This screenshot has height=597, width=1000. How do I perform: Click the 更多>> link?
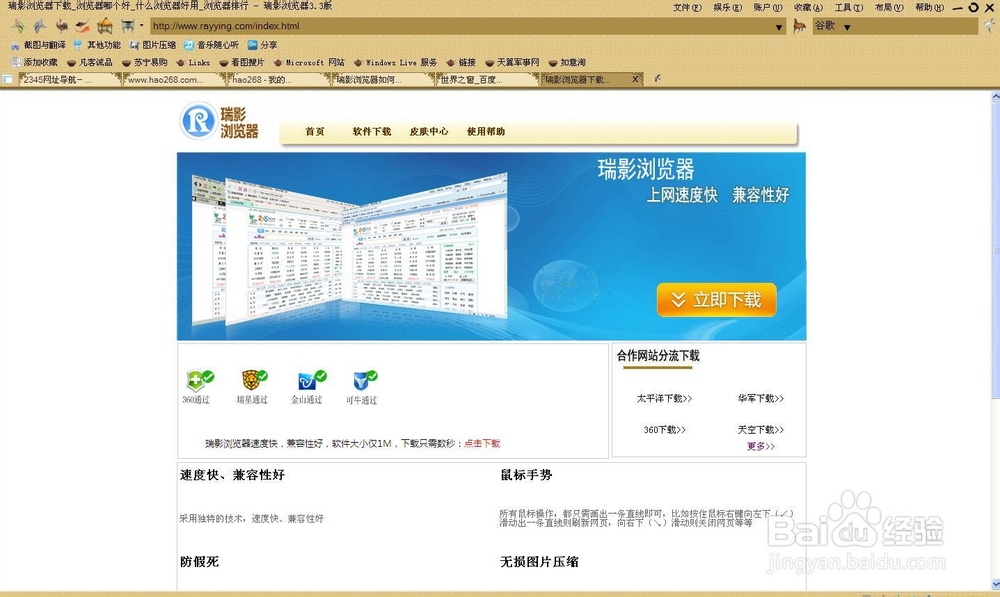point(761,446)
